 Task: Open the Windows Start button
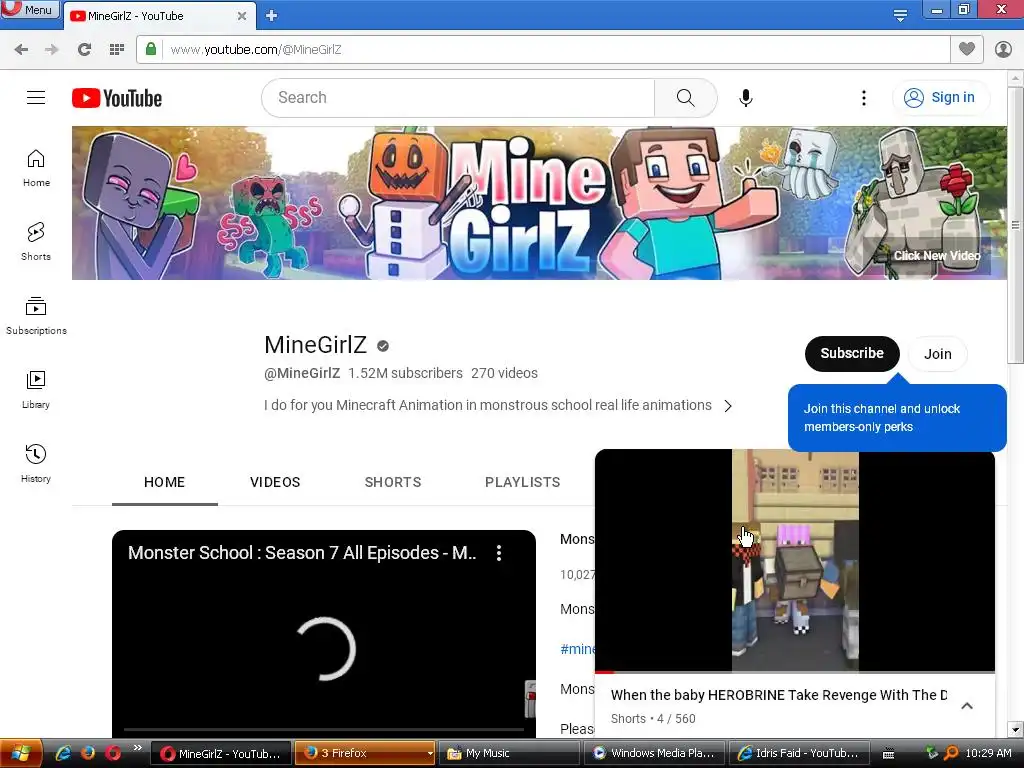point(21,753)
